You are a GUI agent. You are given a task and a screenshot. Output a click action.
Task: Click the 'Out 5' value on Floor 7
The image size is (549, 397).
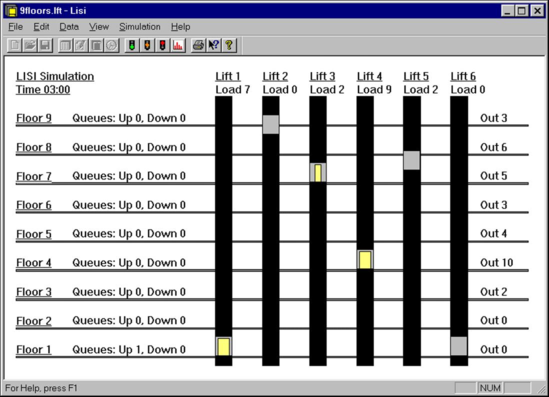[x=494, y=176]
